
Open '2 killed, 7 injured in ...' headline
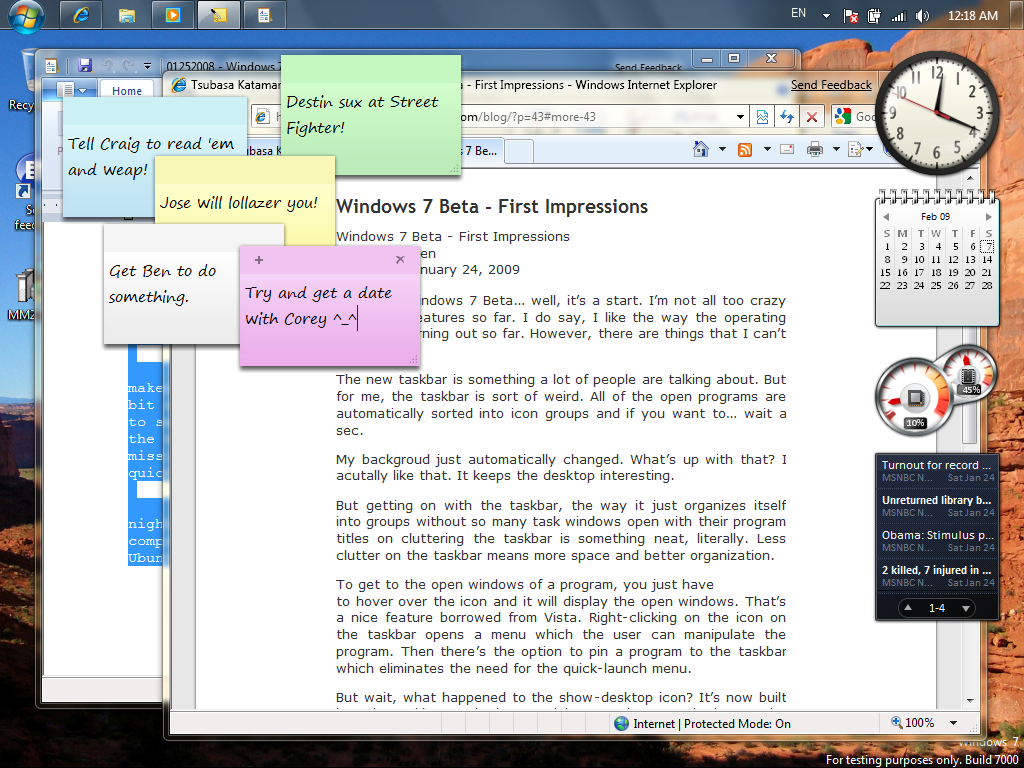coord(936,576)
